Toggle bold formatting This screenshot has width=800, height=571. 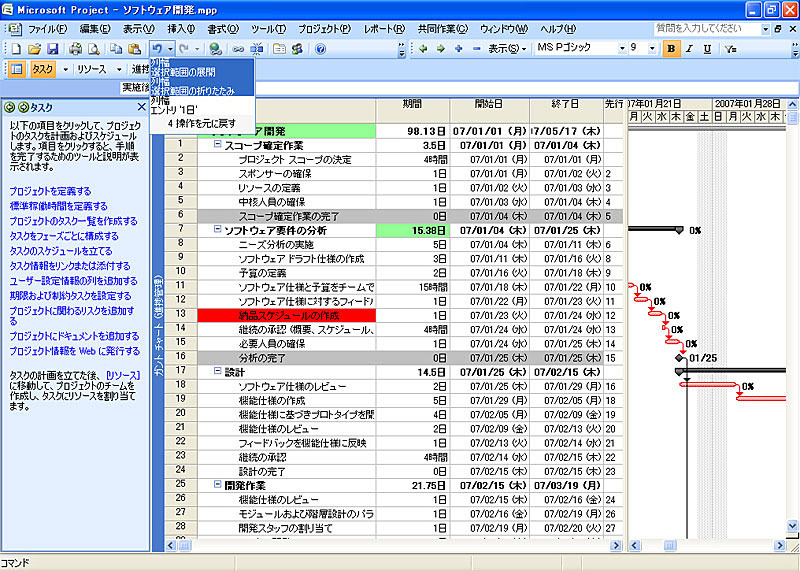coord(671,49)
